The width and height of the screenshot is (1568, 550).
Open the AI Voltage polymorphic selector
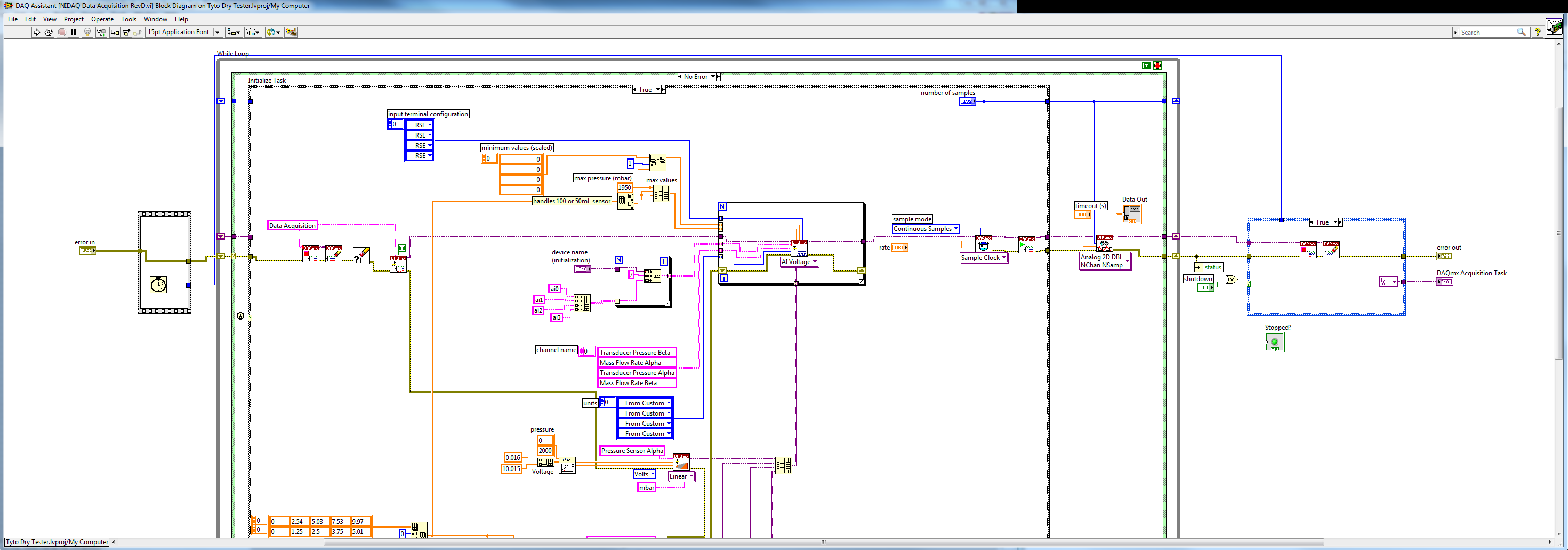[x=799, y=262]
